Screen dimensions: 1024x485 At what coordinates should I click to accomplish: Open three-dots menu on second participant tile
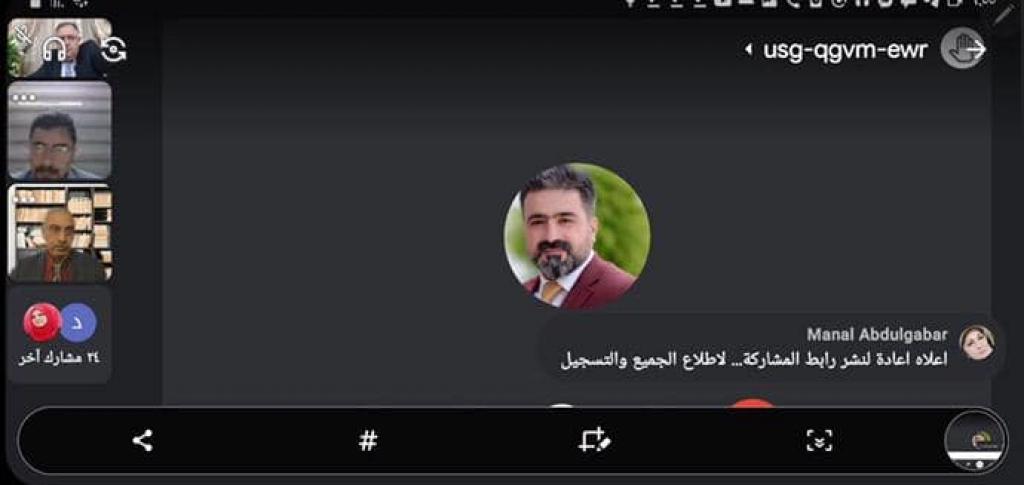[24, 97]
